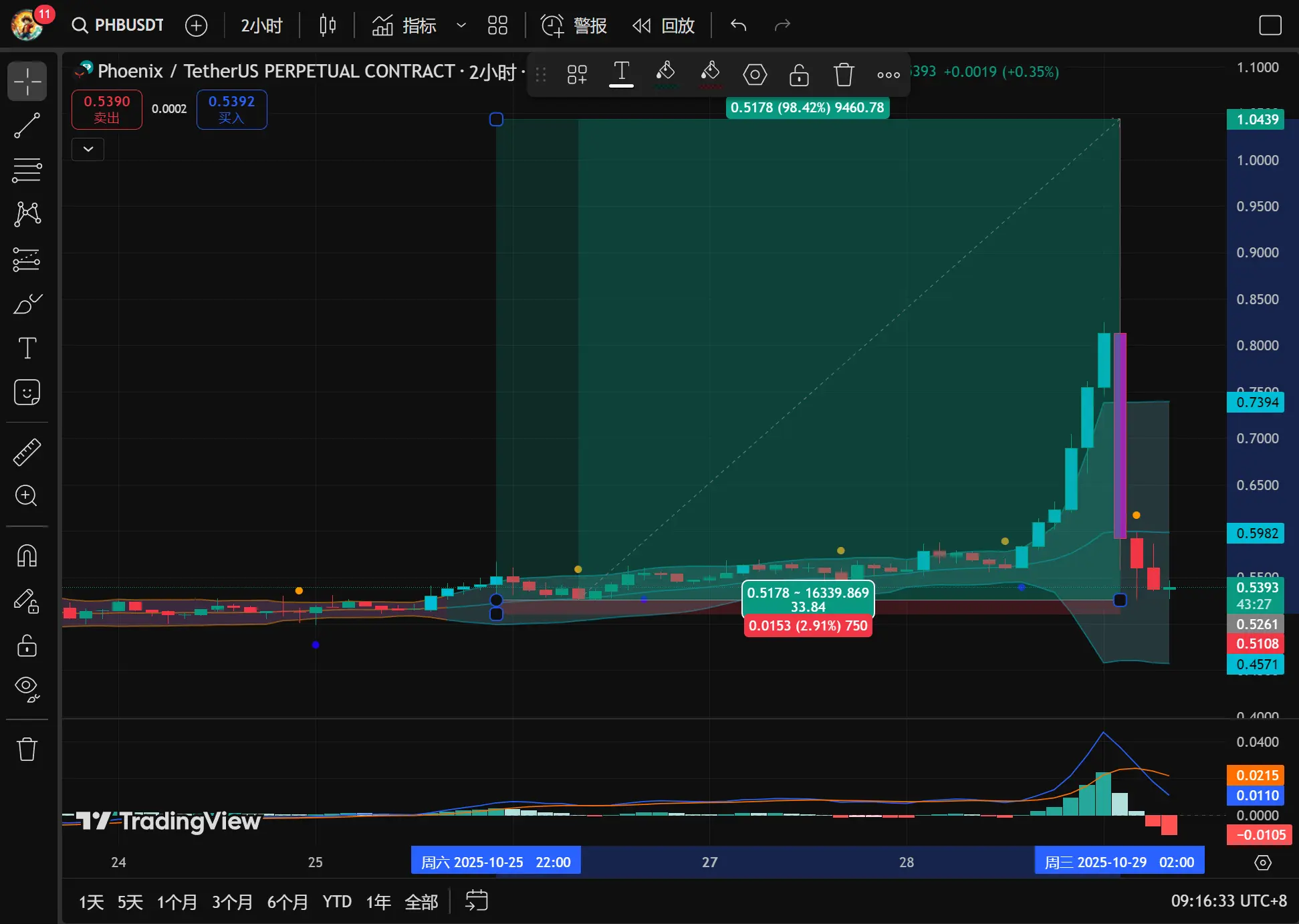1299x924 pixels.
Task: Expand the indicator legend chevron
Action: [88, 149]
